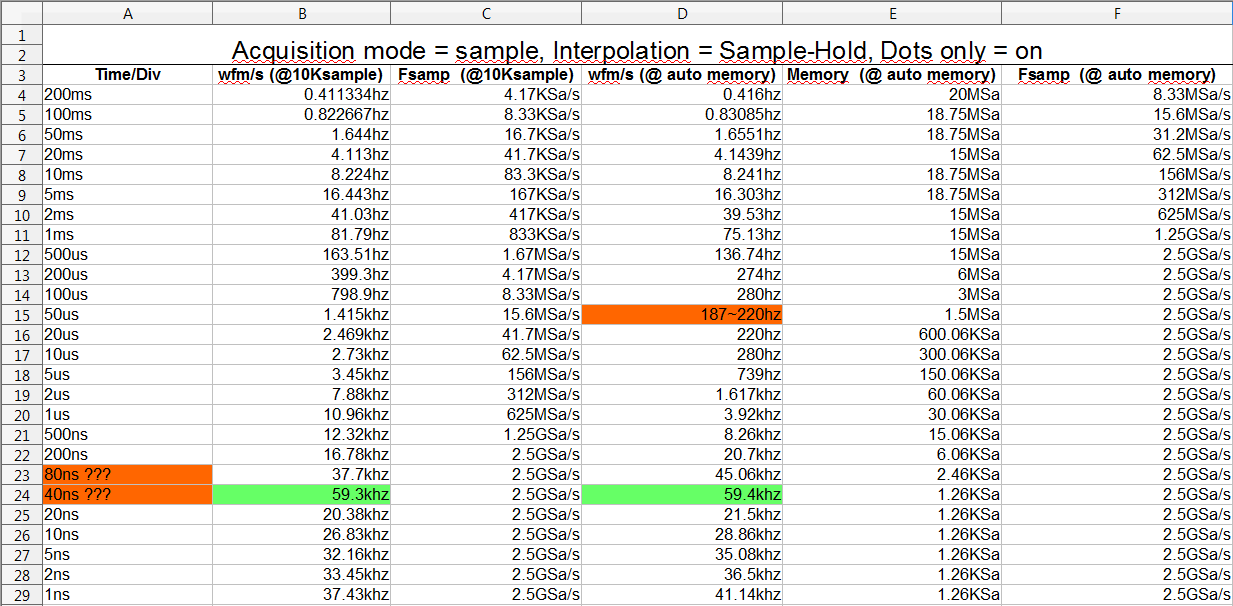
Task: Click the '200ms' cell
Action: (x=128, y=94)
